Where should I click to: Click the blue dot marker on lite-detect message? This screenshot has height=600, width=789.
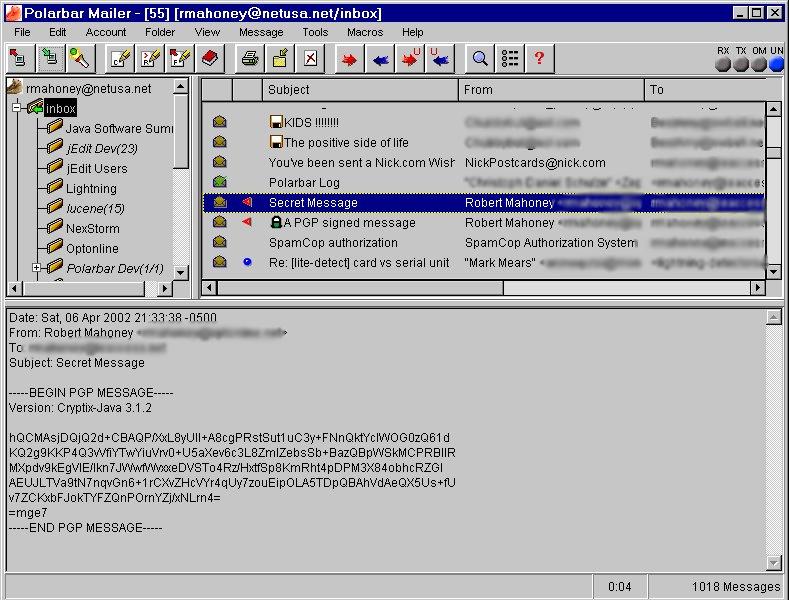[246, 263]
